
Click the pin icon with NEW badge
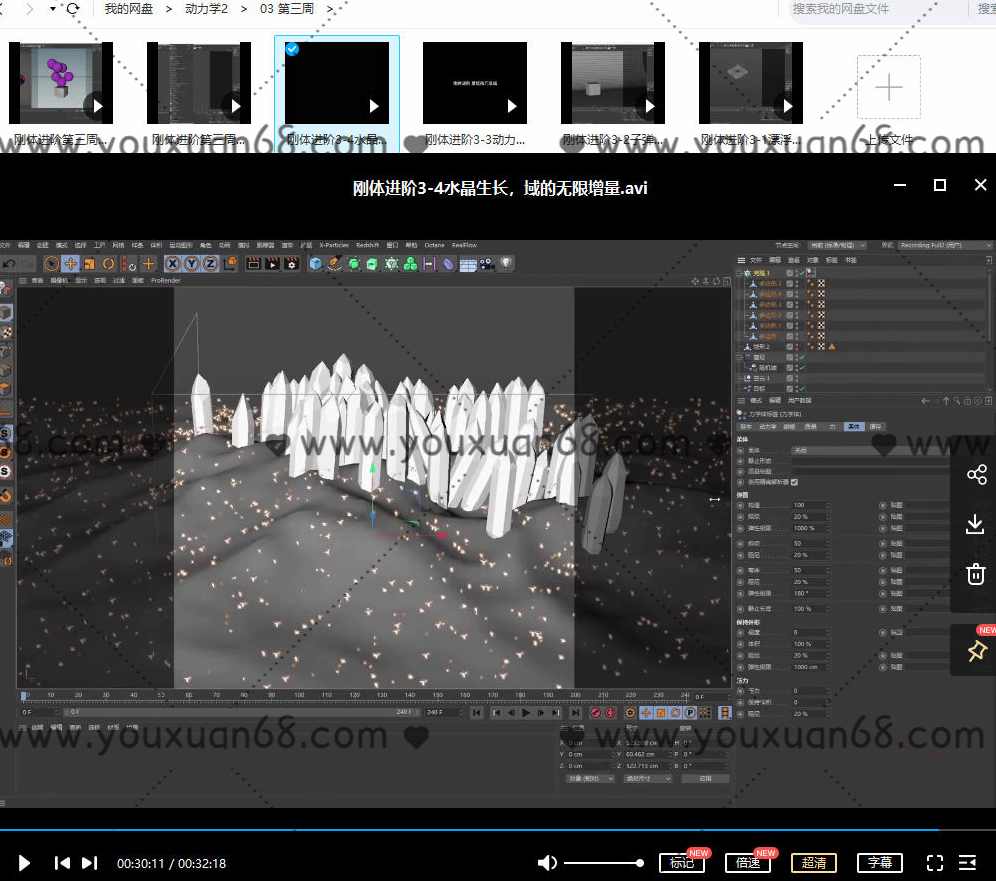[976, 651]
